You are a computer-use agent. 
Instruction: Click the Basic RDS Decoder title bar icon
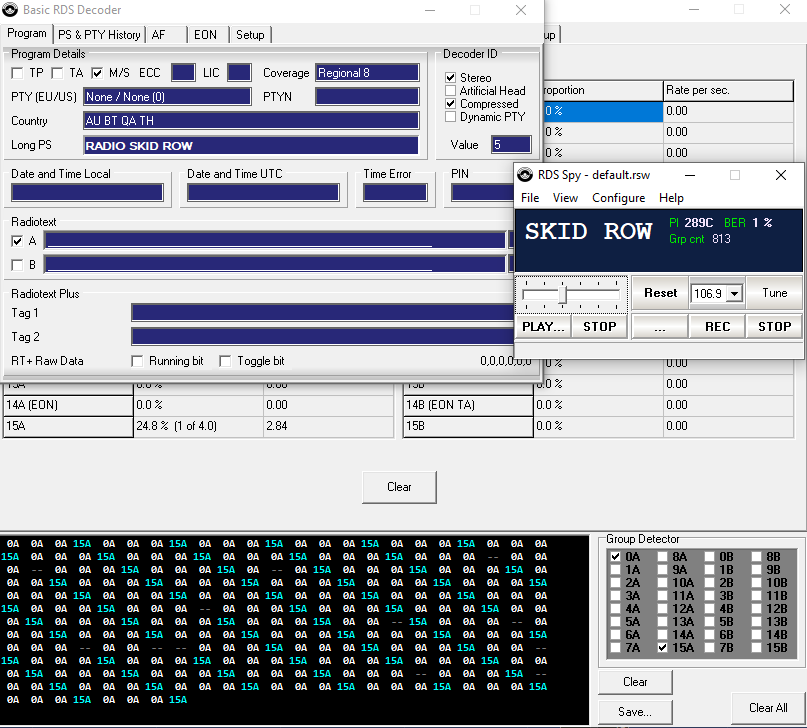(11, 11)
